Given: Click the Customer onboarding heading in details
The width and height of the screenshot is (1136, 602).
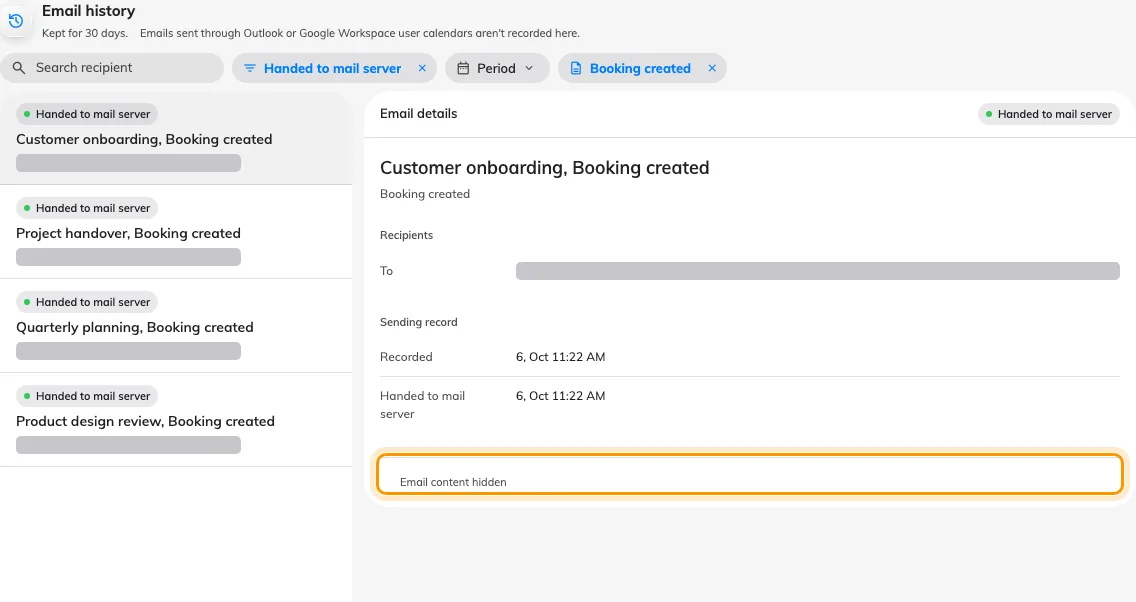Looking at the screenshot, I should (x=544, y=167).
